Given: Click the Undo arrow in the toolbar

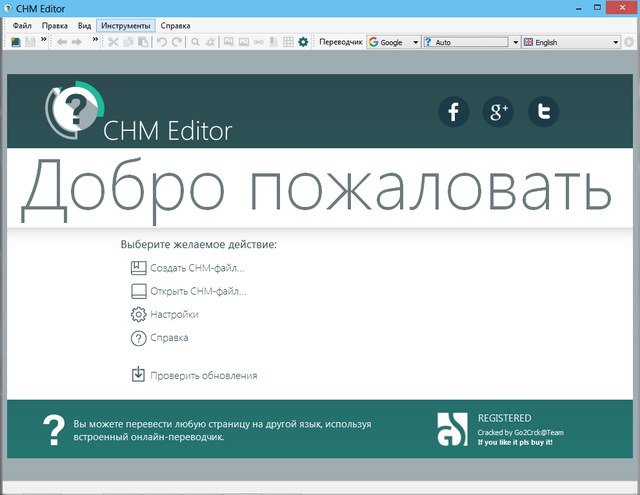Looking at the screenshot, I should (x=162, y=42).
